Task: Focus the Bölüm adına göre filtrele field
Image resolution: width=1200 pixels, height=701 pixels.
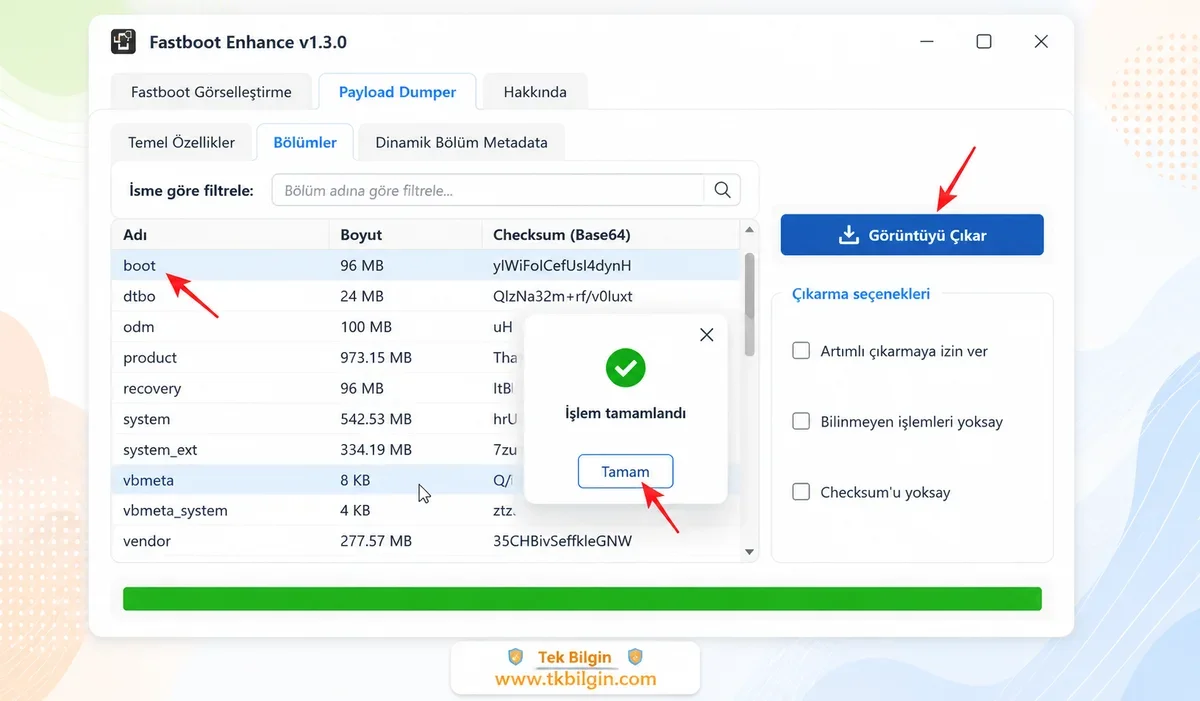Action: 488,190
